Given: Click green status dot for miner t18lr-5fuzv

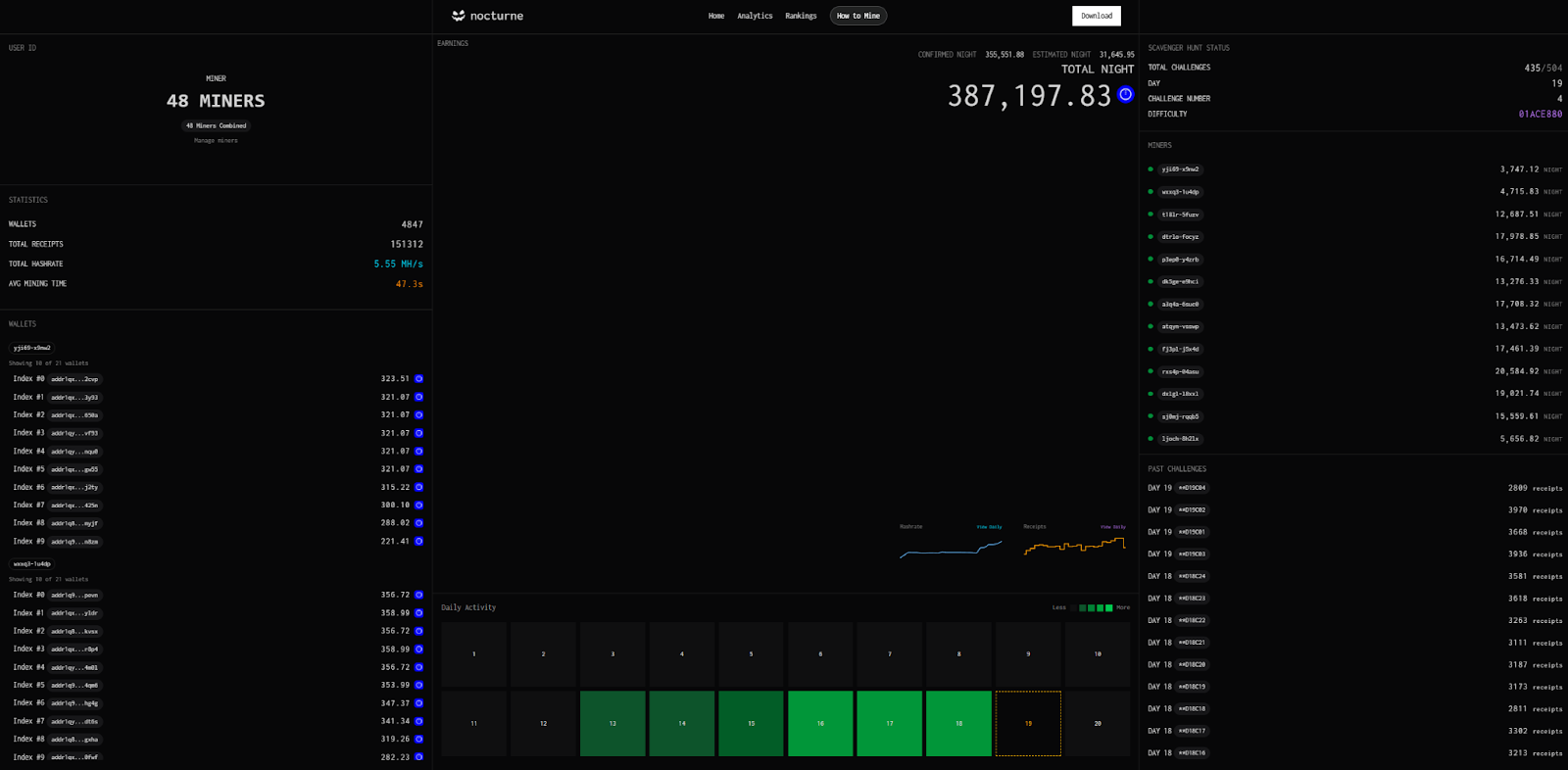Looking at the screenshot, I should tap(1151, 215).
